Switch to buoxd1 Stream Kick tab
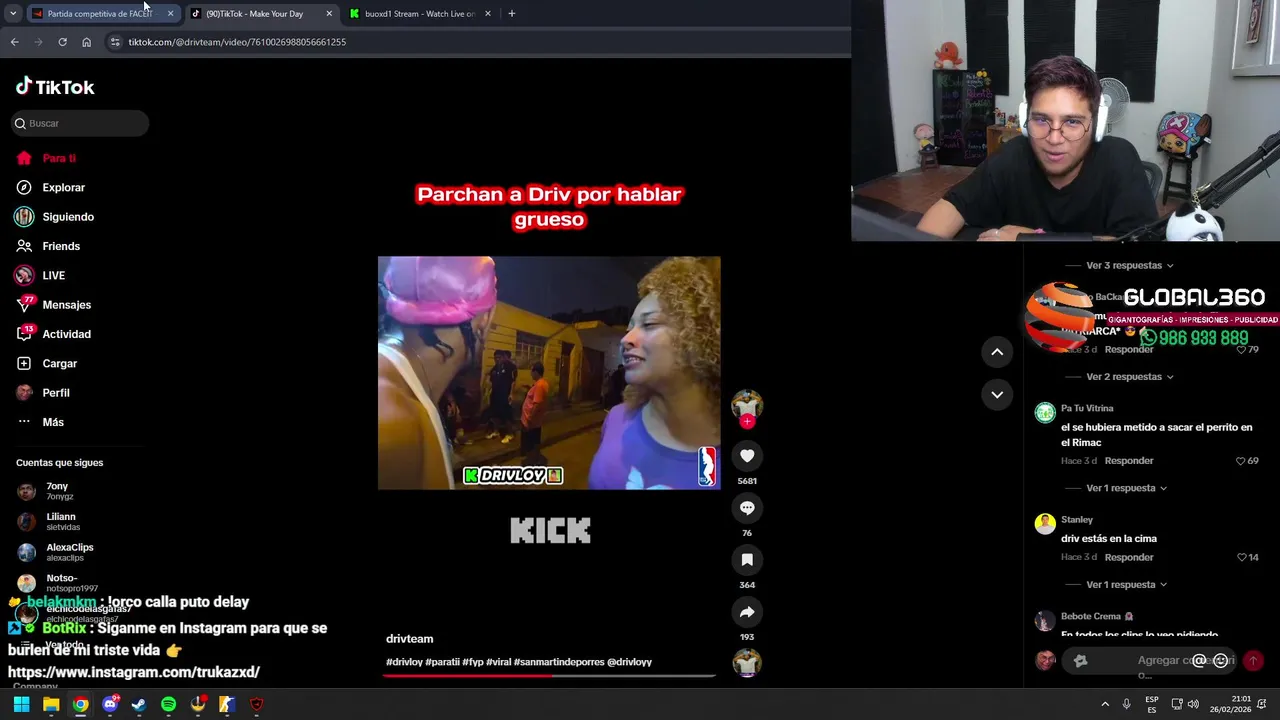The width and height of the screenshot is (1280, 720). (x=420, y=14)
